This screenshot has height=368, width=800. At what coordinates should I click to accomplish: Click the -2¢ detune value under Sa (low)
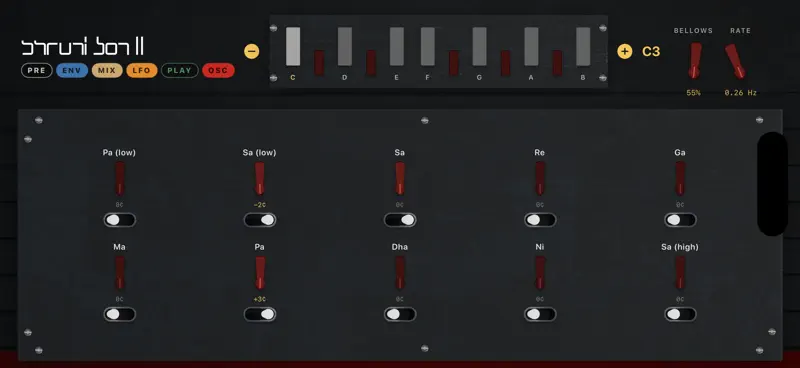tap(260, 205)
